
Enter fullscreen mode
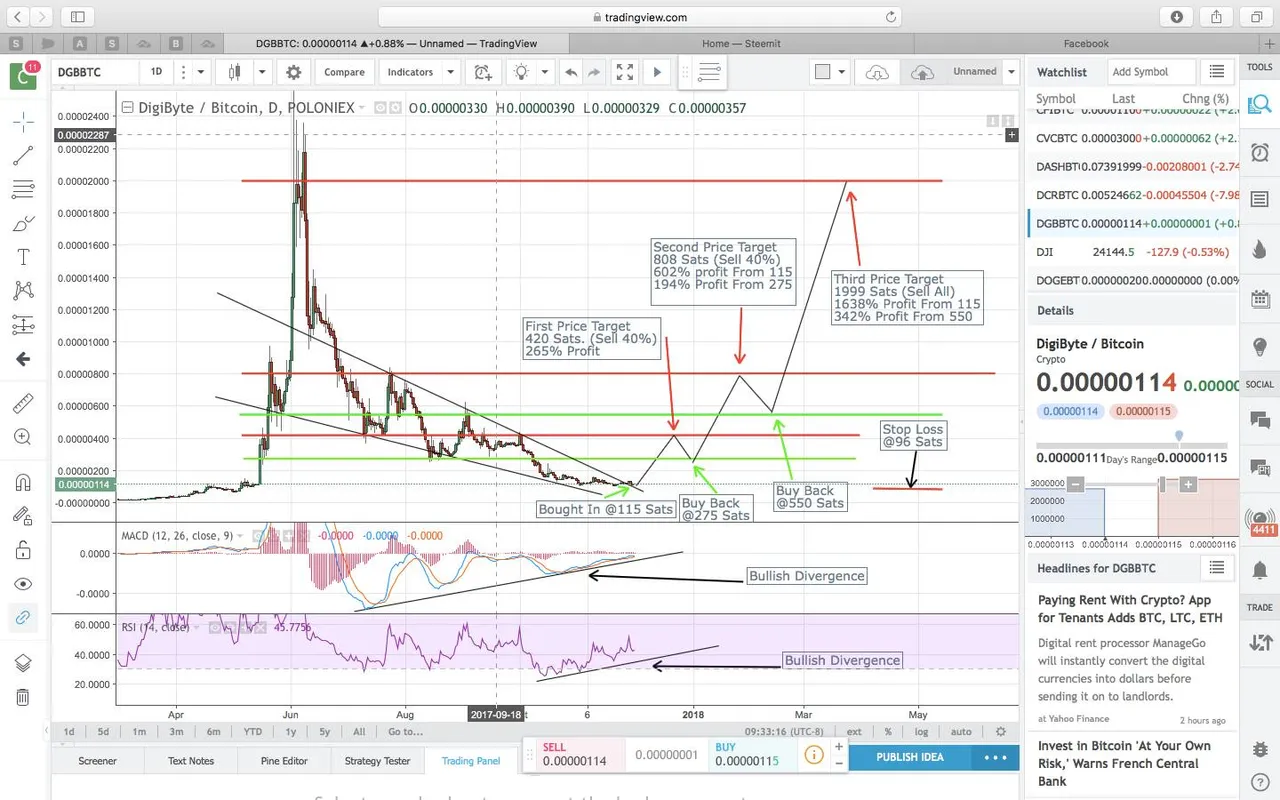(625, 72)
